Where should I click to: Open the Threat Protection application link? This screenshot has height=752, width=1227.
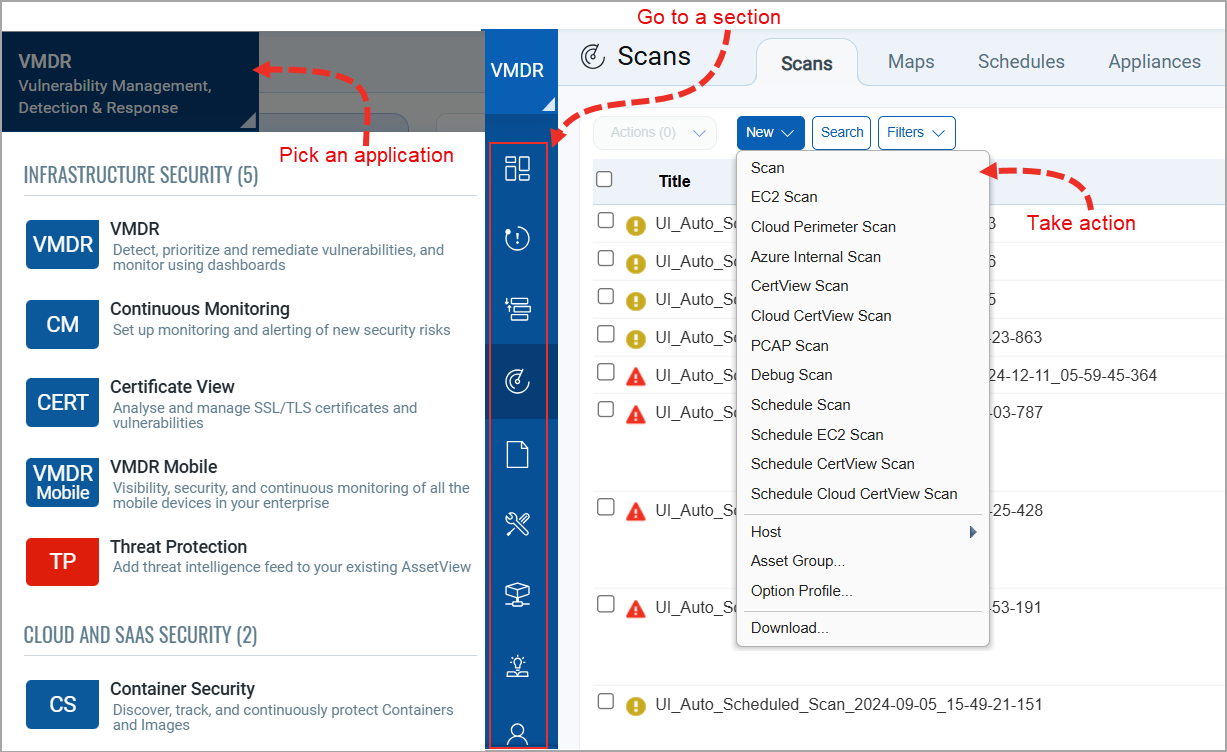(x=178, y=547)
